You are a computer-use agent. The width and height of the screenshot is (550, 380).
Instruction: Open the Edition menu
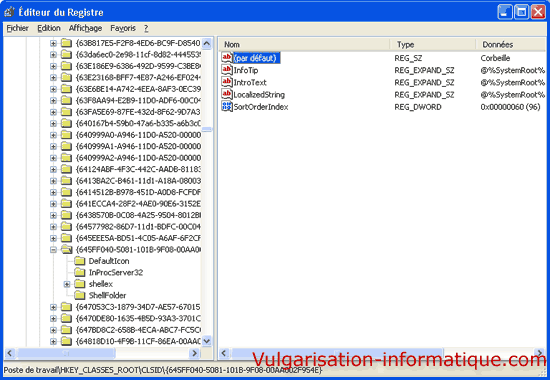49,28
